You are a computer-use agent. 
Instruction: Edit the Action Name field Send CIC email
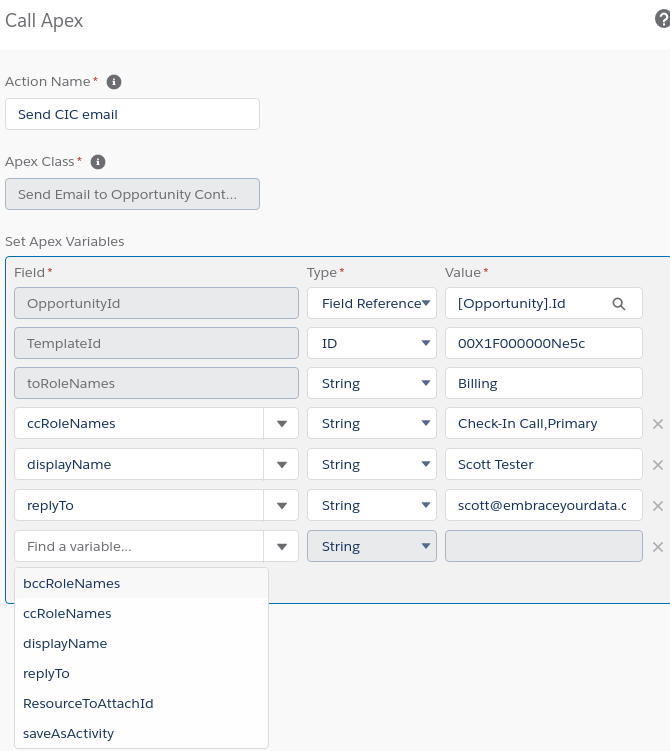[x=132, y=114]
